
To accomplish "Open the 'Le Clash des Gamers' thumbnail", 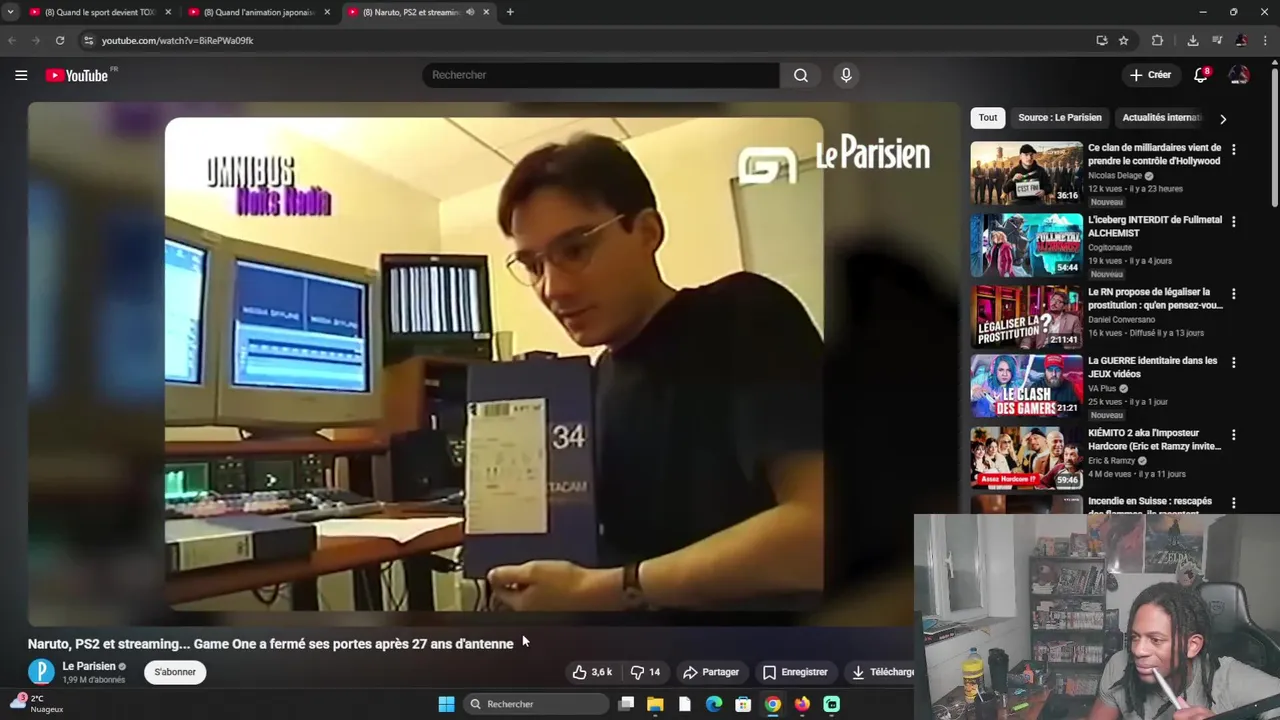I will point(1026,386).
